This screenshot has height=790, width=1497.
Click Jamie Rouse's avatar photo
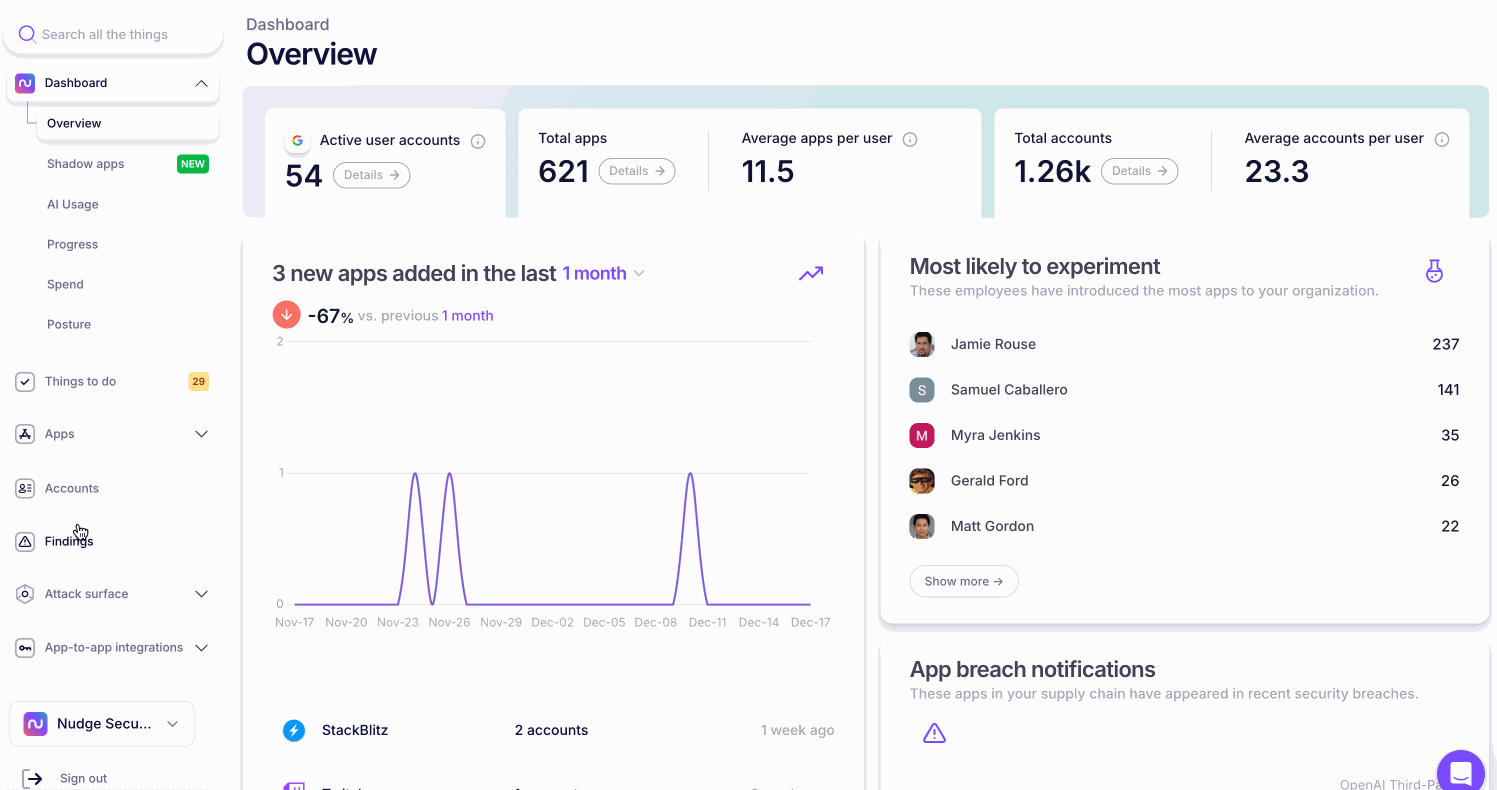click(x=922, y=344)
